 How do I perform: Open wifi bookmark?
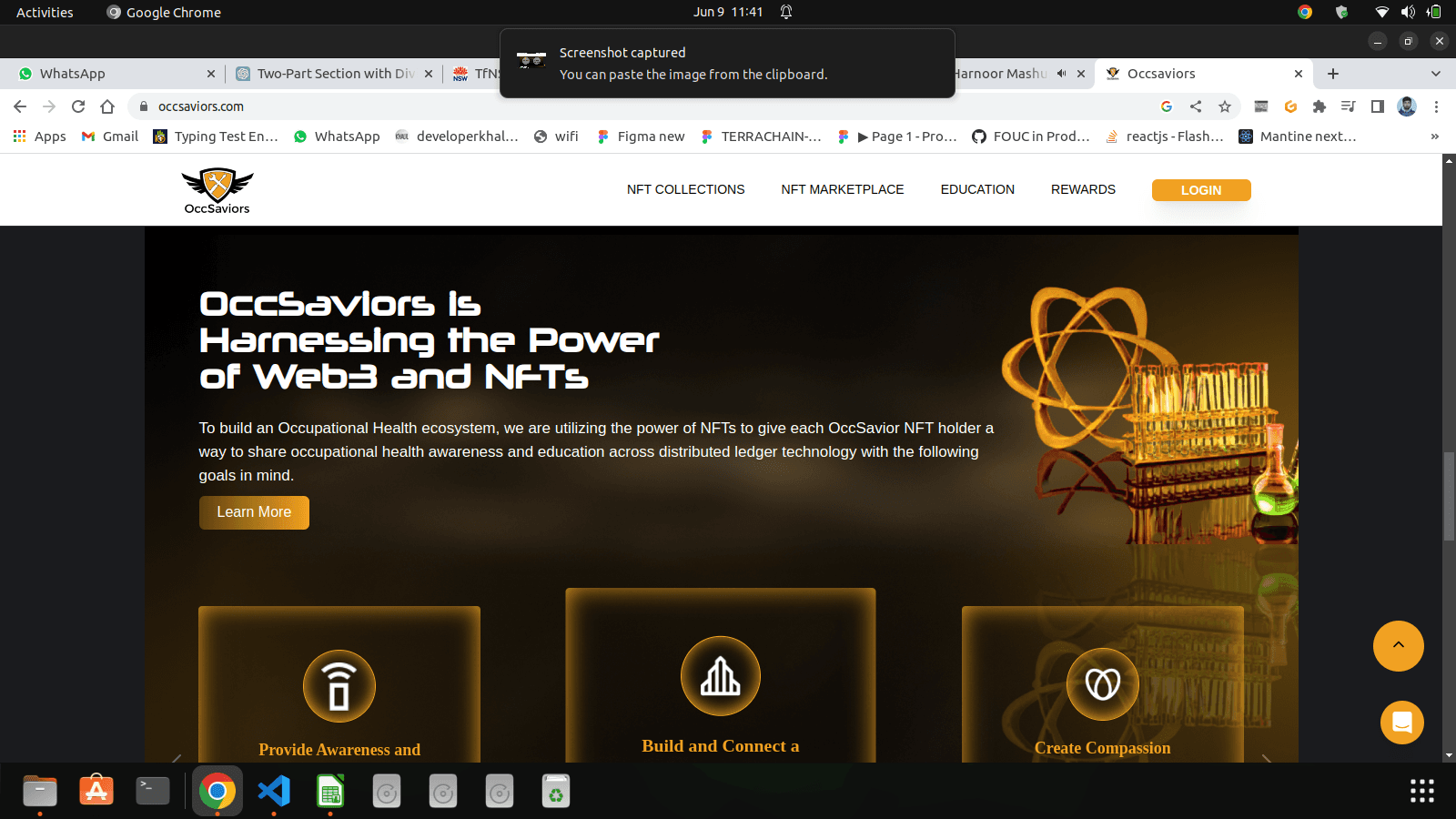[556, 136]
